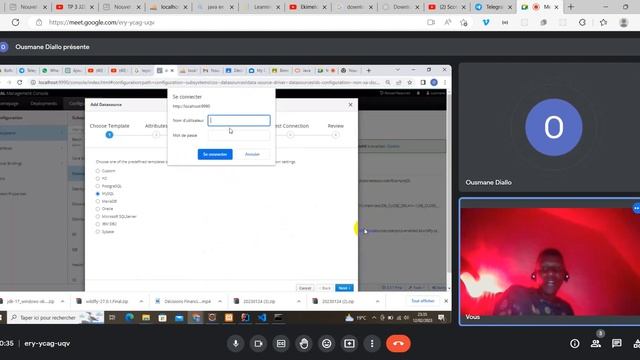The height and width of the screenshot is (360, 640).
Task: Click Next in Add Datasource wizard
Action: (x=344, y=288)
